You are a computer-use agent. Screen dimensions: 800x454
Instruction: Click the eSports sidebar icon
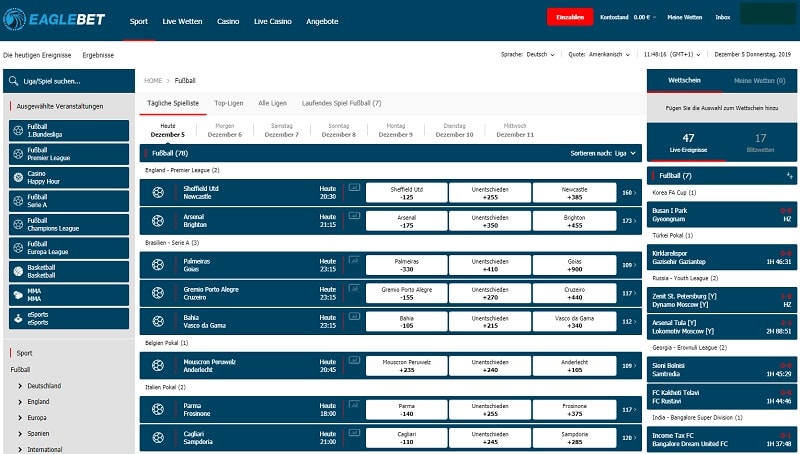pyautogui.click(x=18, y=318)
